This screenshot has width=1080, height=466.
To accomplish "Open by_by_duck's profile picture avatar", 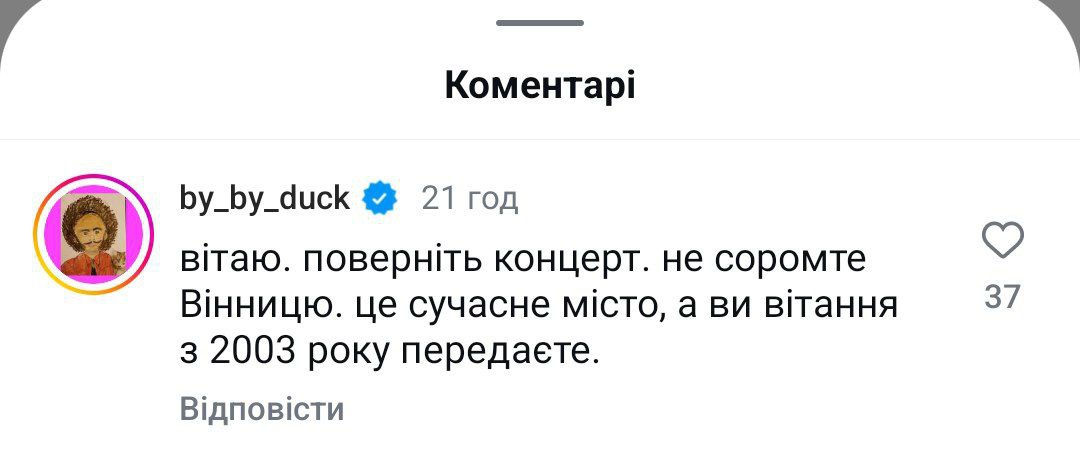I will coord(92,233).
